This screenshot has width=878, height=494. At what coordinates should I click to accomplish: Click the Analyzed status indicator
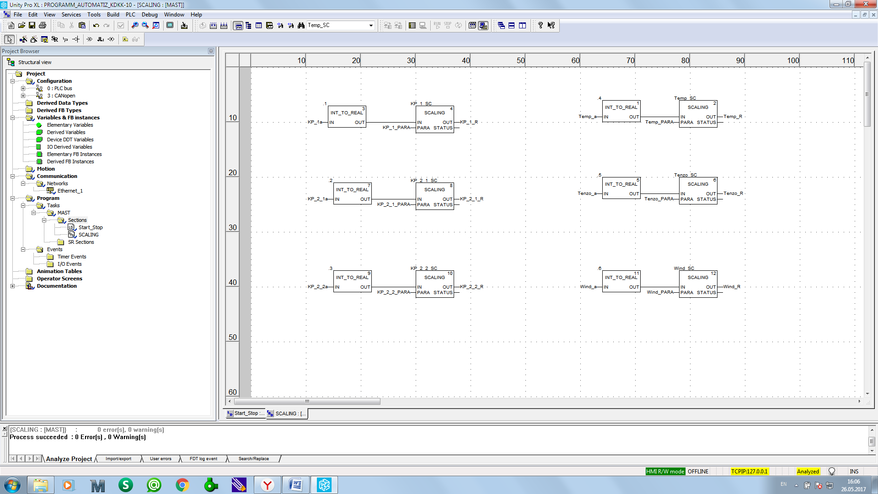(x=808, y=472)
